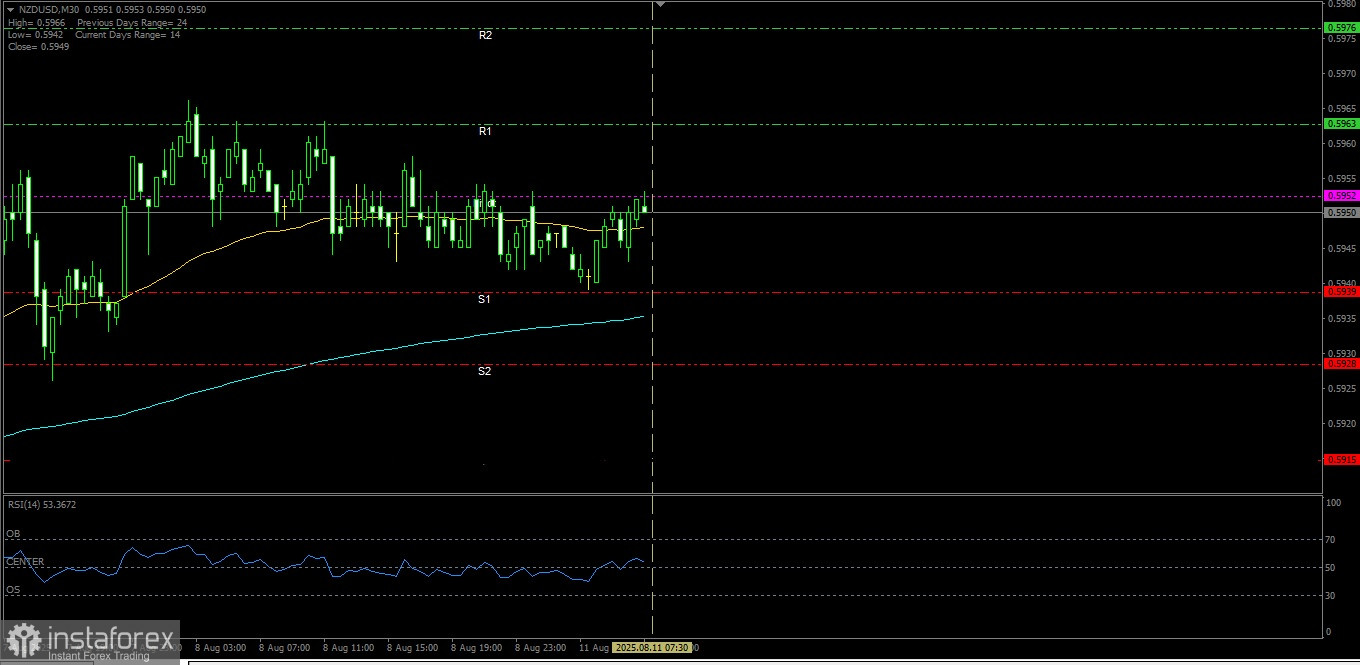
Task: Click the 0.5935 price axis label
Action: click(1340, 318)
